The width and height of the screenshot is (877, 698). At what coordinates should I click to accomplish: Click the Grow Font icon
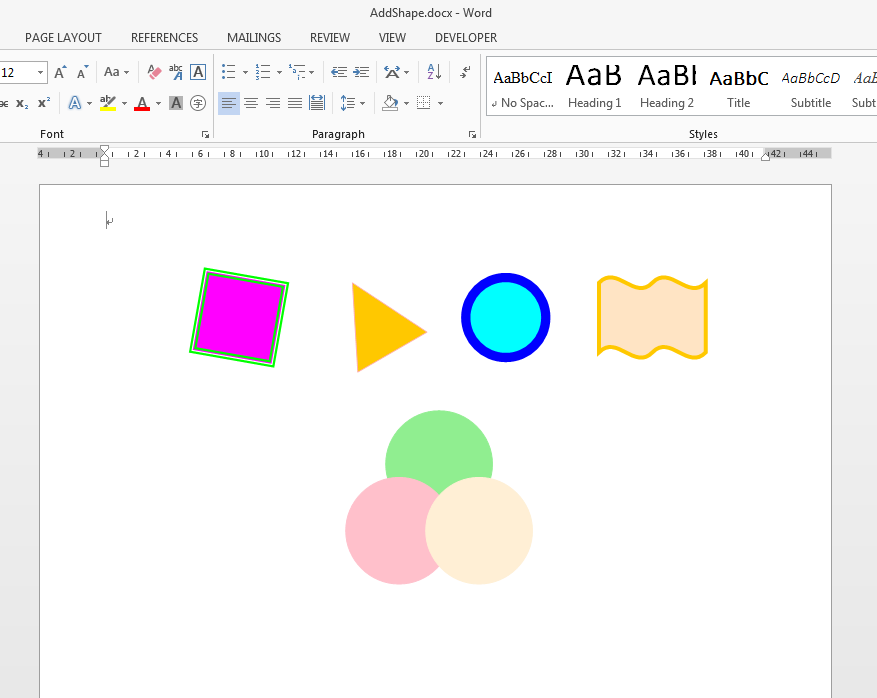tap(60, 72)
